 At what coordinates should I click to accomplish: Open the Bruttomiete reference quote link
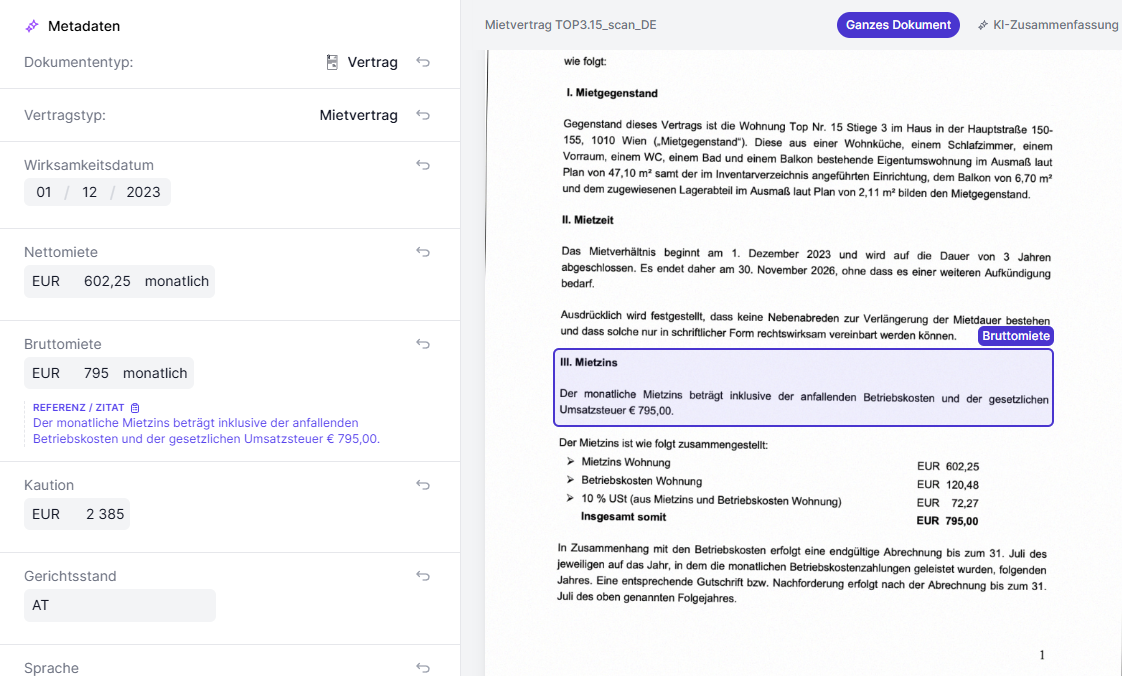coord(206,431)
